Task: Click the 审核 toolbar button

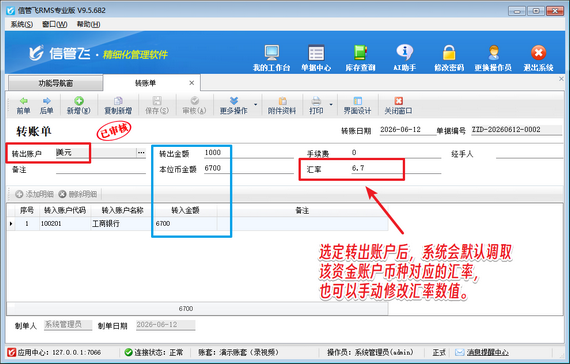Action: (194, 105)
